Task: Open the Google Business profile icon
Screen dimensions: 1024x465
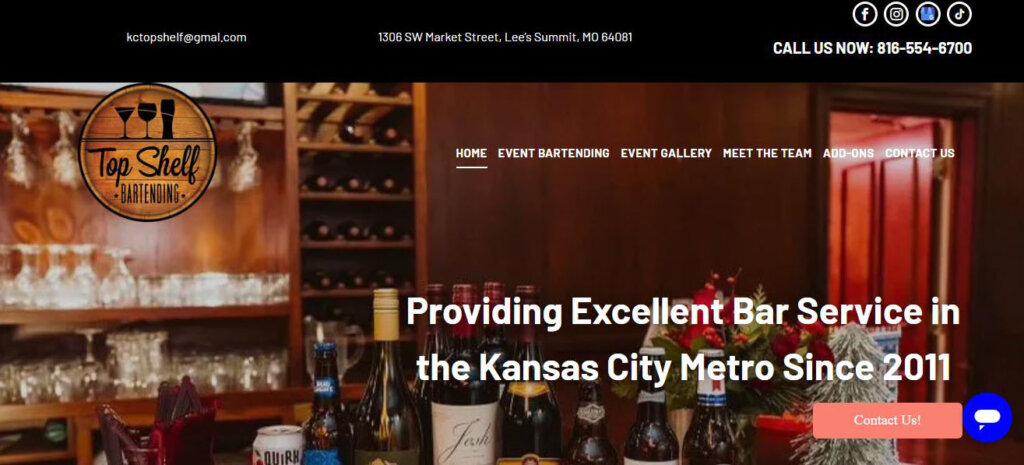Action: click(x=928, y=14)
